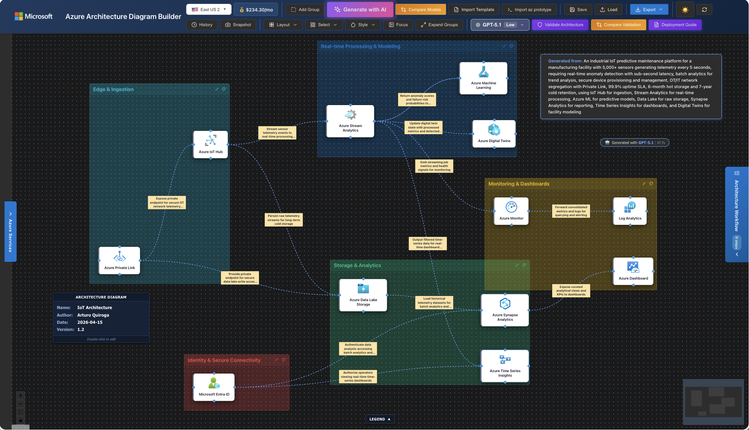Zoom in with the canvas plus control
The height and width of the screenshot is (430, 749).
pos(20,396)
